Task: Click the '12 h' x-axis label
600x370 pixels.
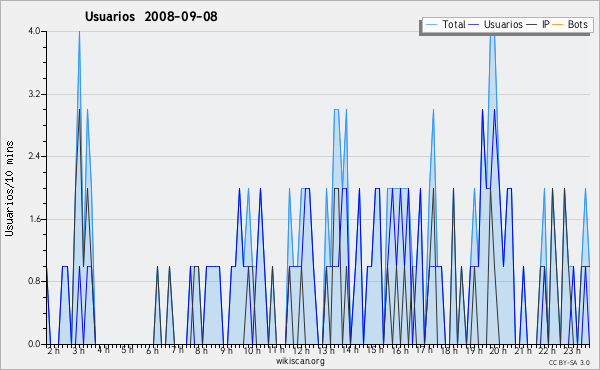Action: click(x=301, y=350)
